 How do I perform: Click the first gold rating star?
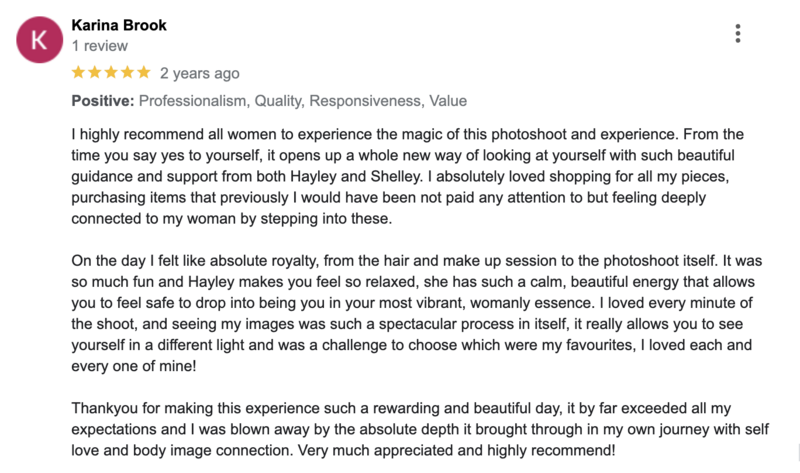(78, 72)
